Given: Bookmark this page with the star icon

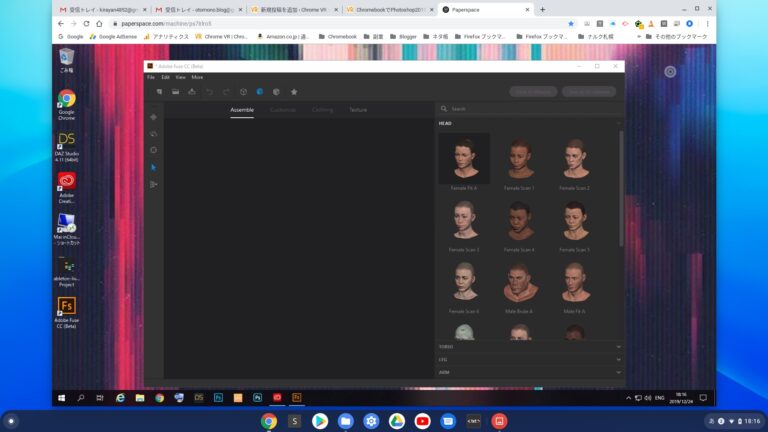Looking at the screenshot, I should coord(571,24).
